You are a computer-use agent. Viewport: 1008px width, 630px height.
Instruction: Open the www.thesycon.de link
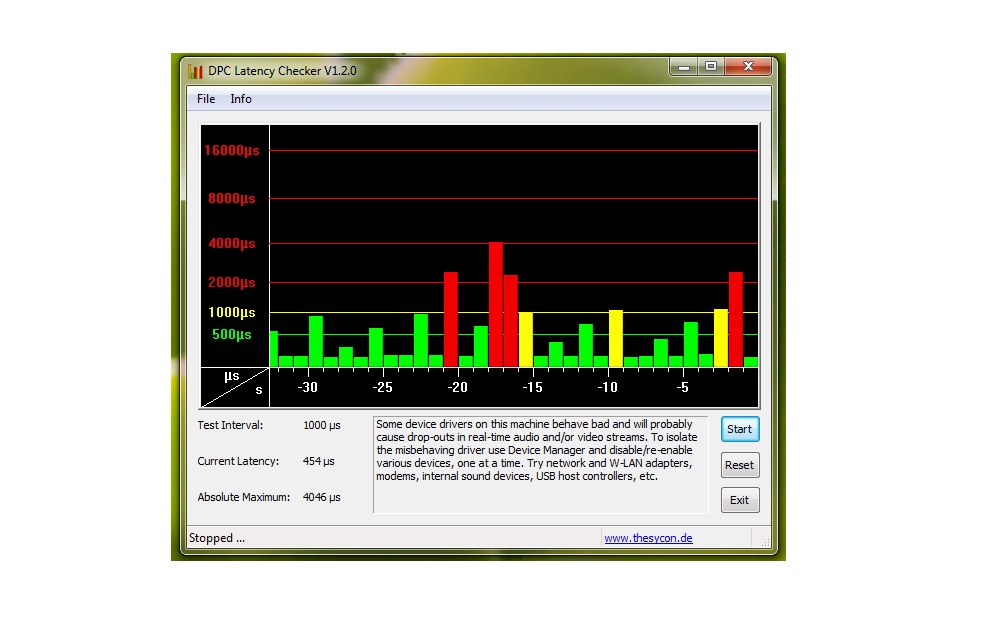pyautogui.click(x=648, y=538)
